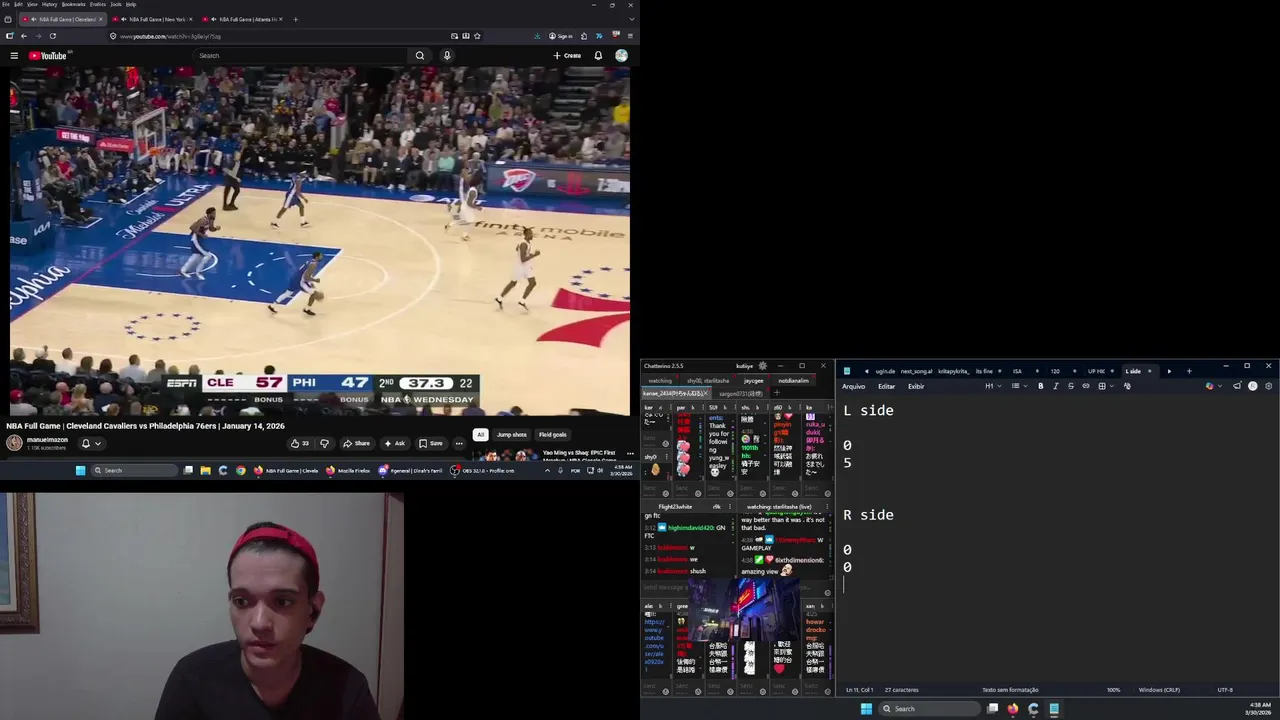Open the YouTube account avatar menu
The height and width of the screenshot is (720, 1280).
click(x=621, y=56)
